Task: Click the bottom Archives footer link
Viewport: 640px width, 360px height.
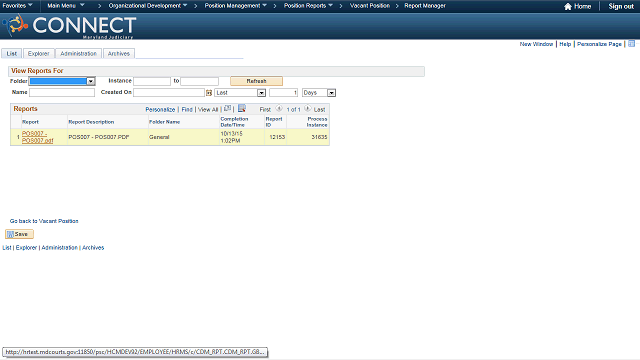Action: (93, 248)
